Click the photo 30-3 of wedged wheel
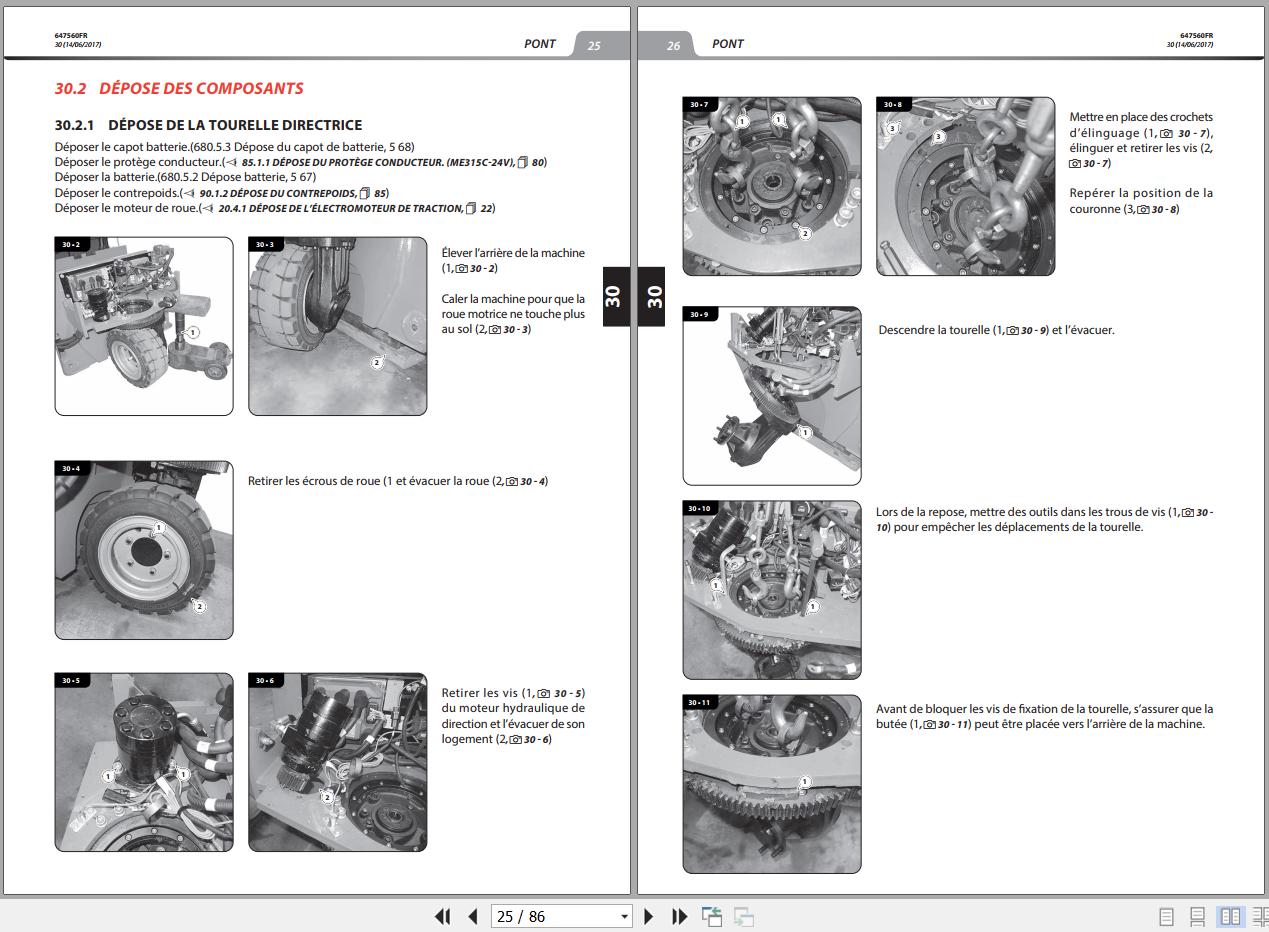The image size is (1269, 932). point(338,326)
